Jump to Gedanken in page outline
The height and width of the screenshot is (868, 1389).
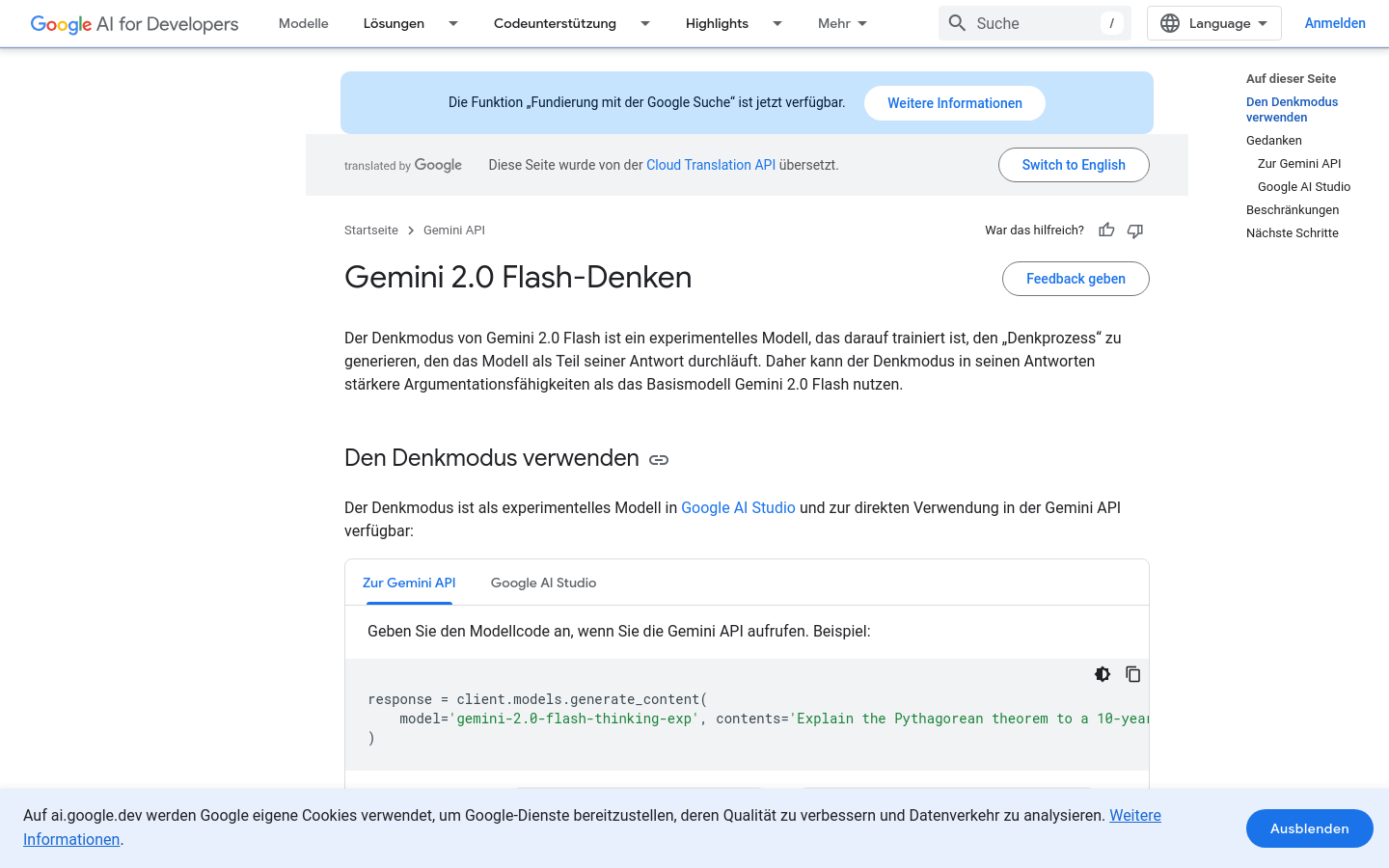pos(1274,141)
